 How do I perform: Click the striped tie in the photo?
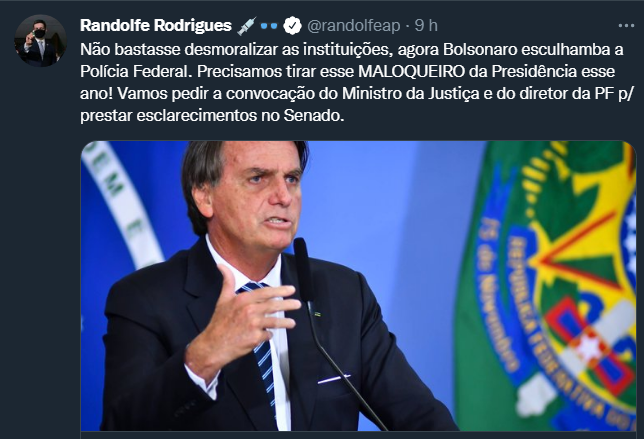coord(262,340)
